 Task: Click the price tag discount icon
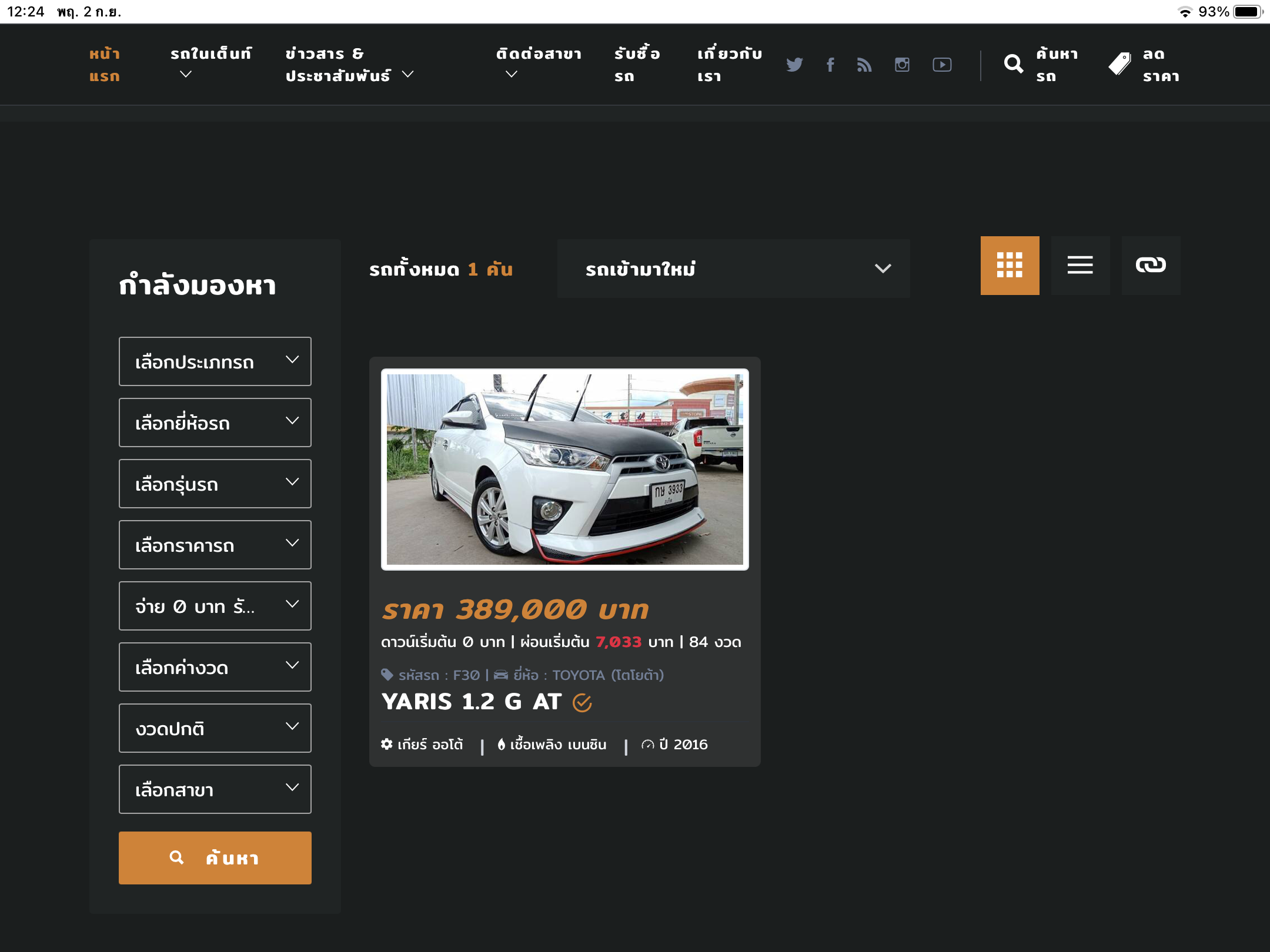click(x=1120, y=64)
